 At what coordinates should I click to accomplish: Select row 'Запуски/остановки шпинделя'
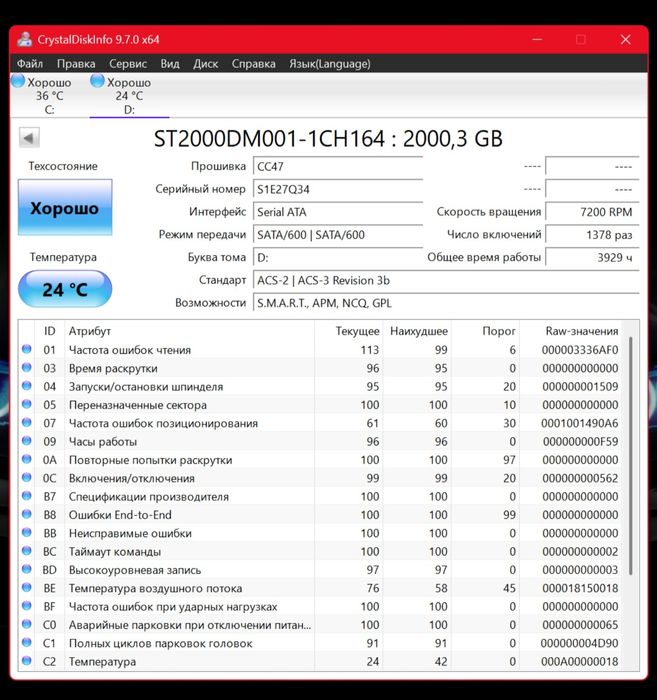[x=320, y=386]
